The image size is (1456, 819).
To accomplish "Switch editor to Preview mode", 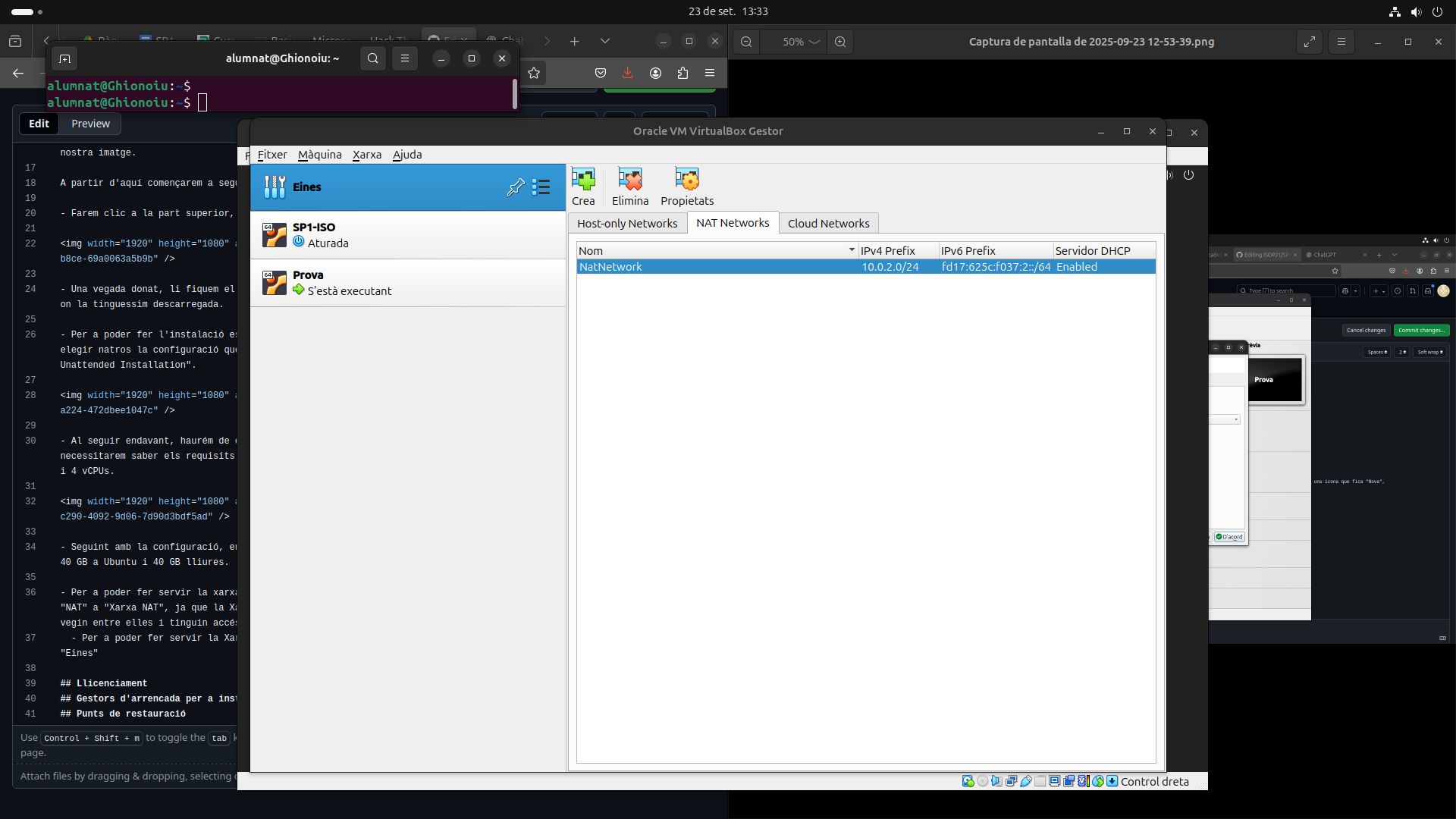I will (x=90, y=124).
